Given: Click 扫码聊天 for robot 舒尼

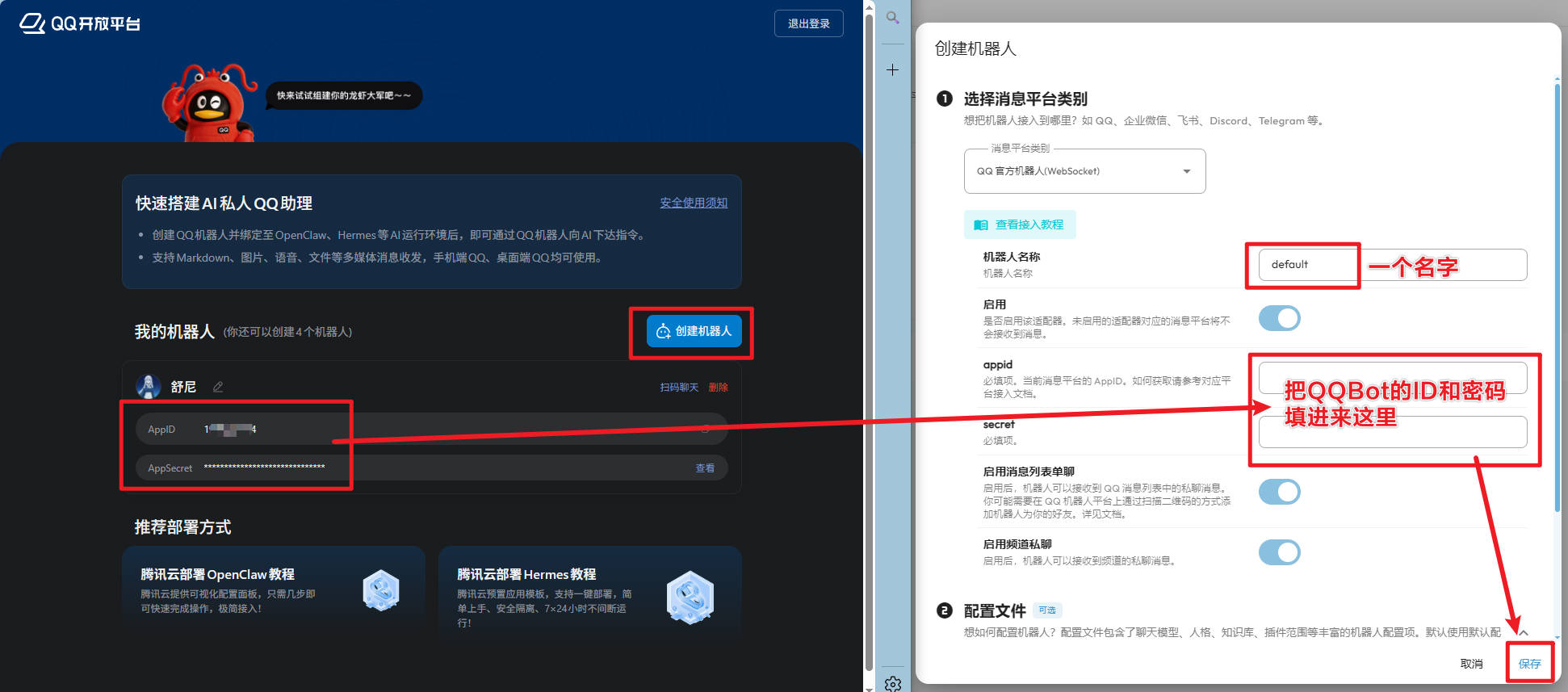Looking at the screenshot, I should point(679,388).
